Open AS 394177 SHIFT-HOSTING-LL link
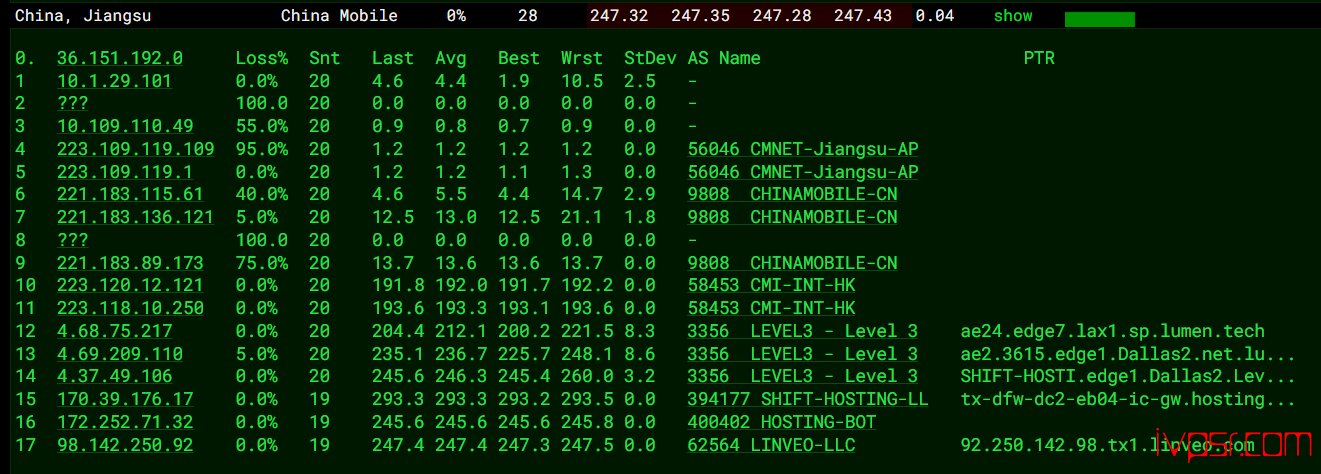This screenshot has width=1321, height=474. click(808, 399)
